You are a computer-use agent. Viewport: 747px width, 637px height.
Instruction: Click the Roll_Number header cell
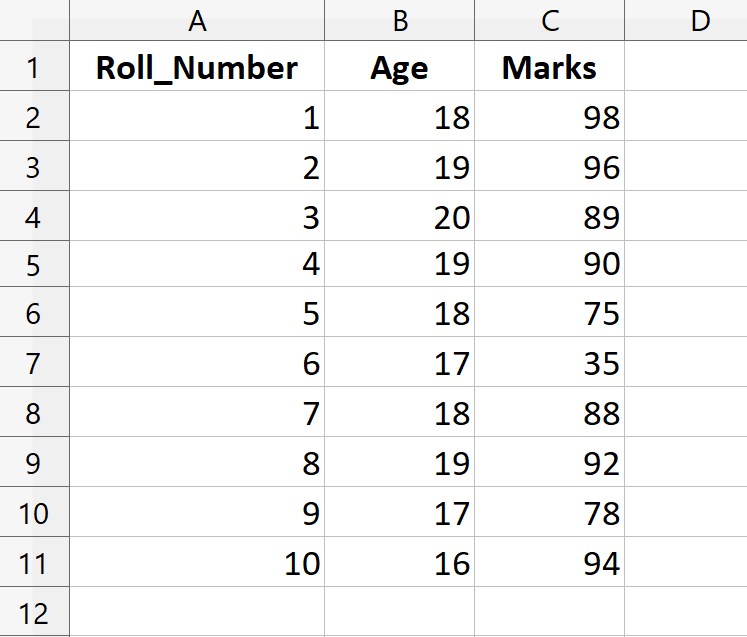[x=197, y=68]
